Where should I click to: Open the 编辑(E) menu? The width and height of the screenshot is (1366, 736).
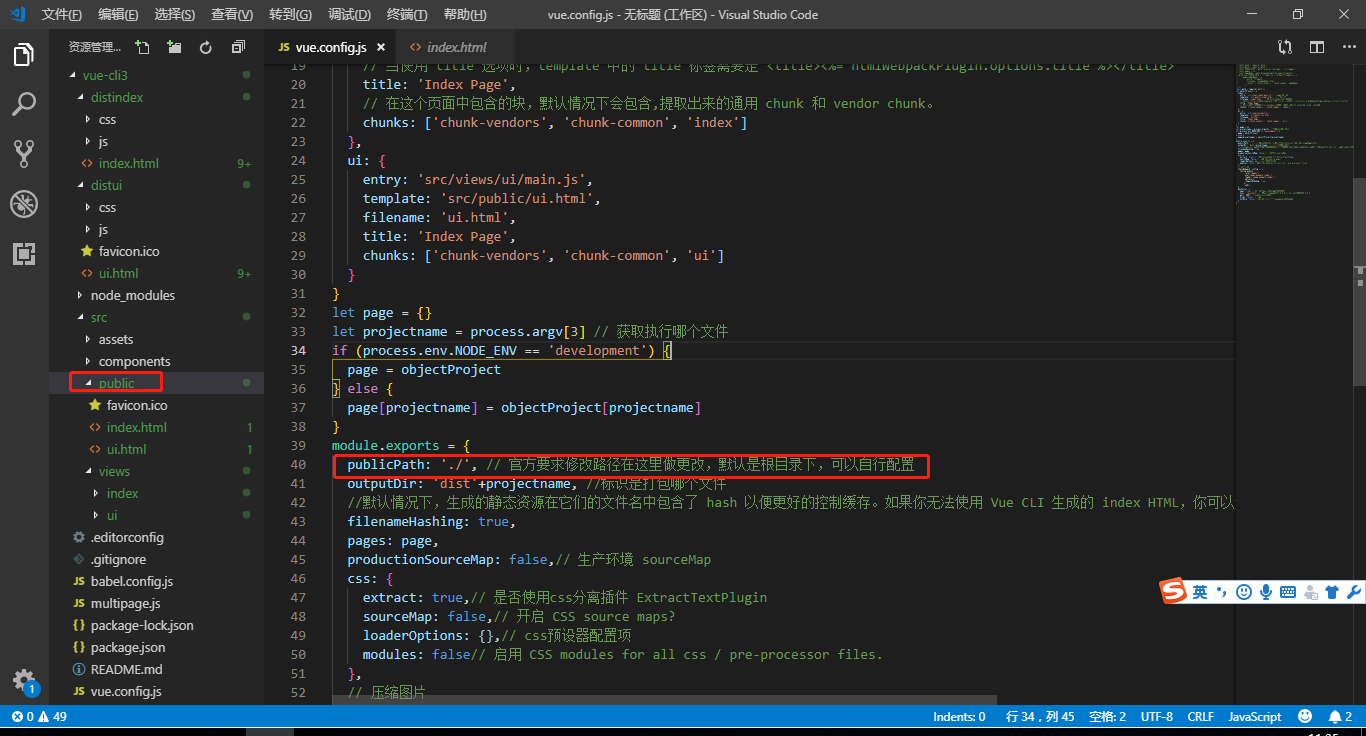(x=119, y=15)
